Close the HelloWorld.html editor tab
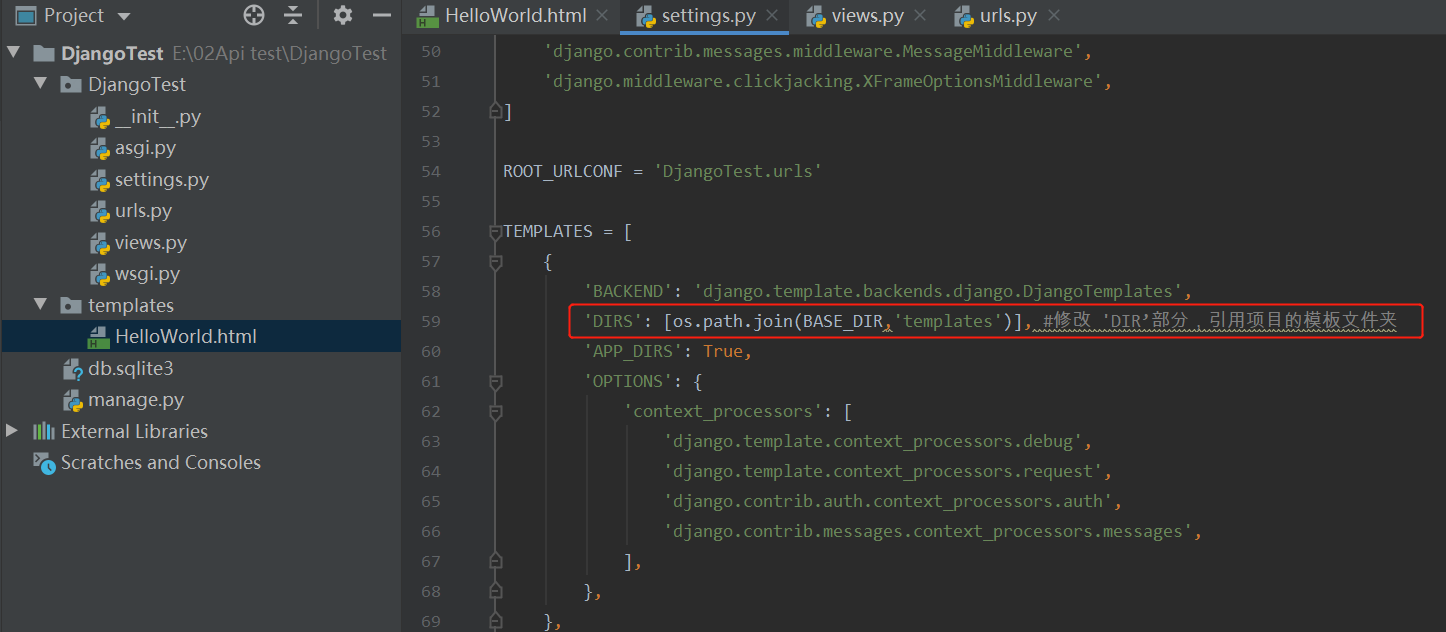This screenshot has height=632, width=1446. [601, 16]
